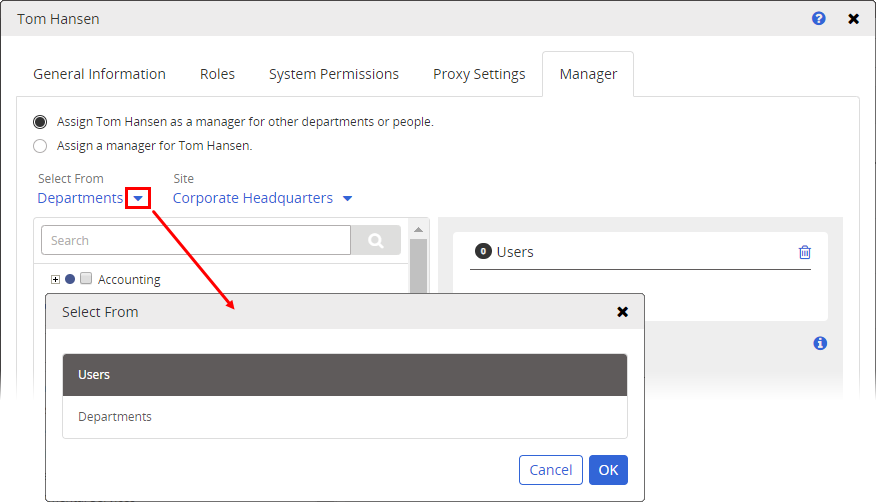Close the Select From popup

tap(622, 312)
